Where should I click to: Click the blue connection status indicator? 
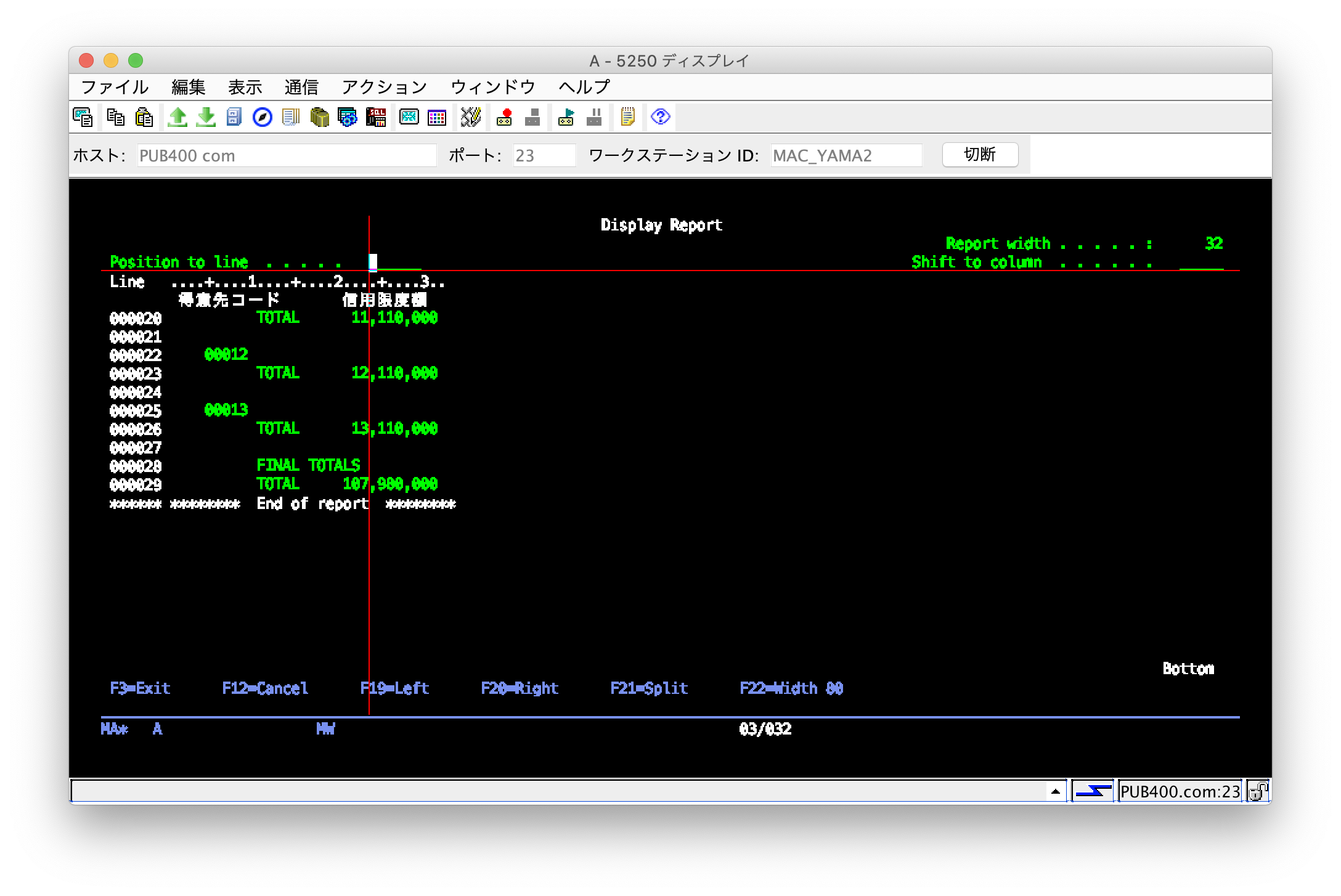(1093, 791)
